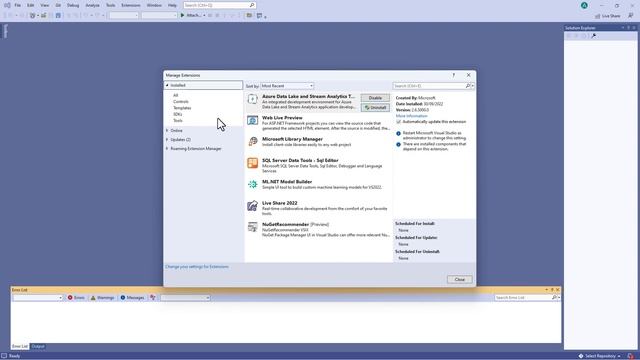
Task: Switch to the Error List tab
Action: (20, 346)
